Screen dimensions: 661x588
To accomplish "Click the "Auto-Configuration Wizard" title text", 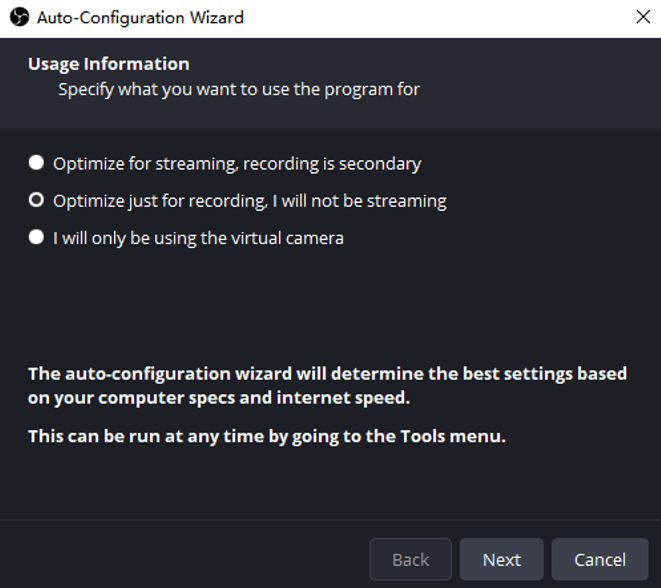I will (140, 17).
